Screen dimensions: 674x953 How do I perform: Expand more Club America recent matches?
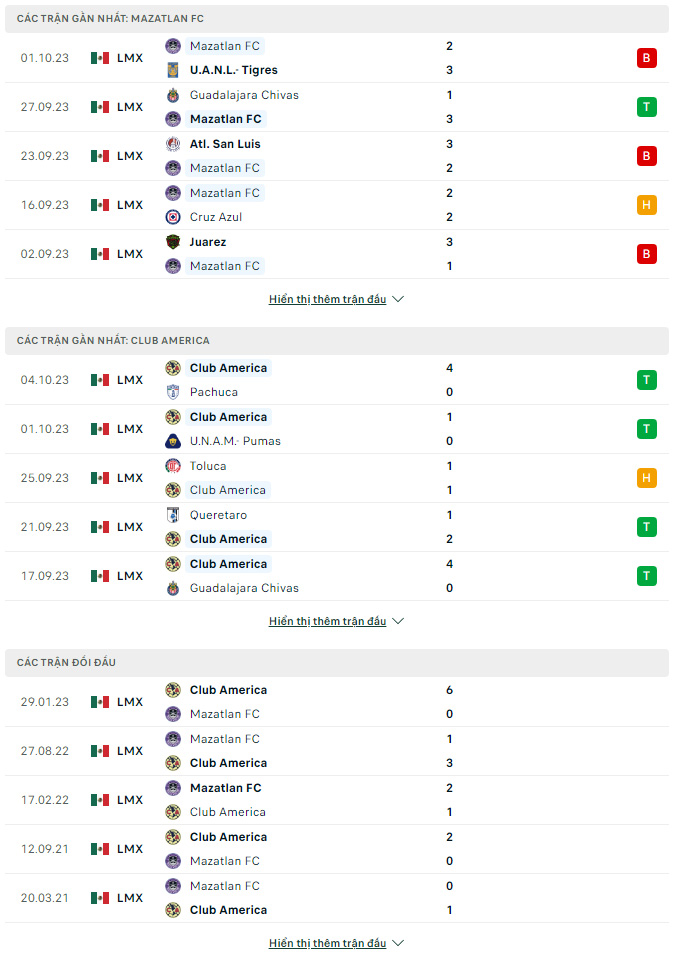336,621
